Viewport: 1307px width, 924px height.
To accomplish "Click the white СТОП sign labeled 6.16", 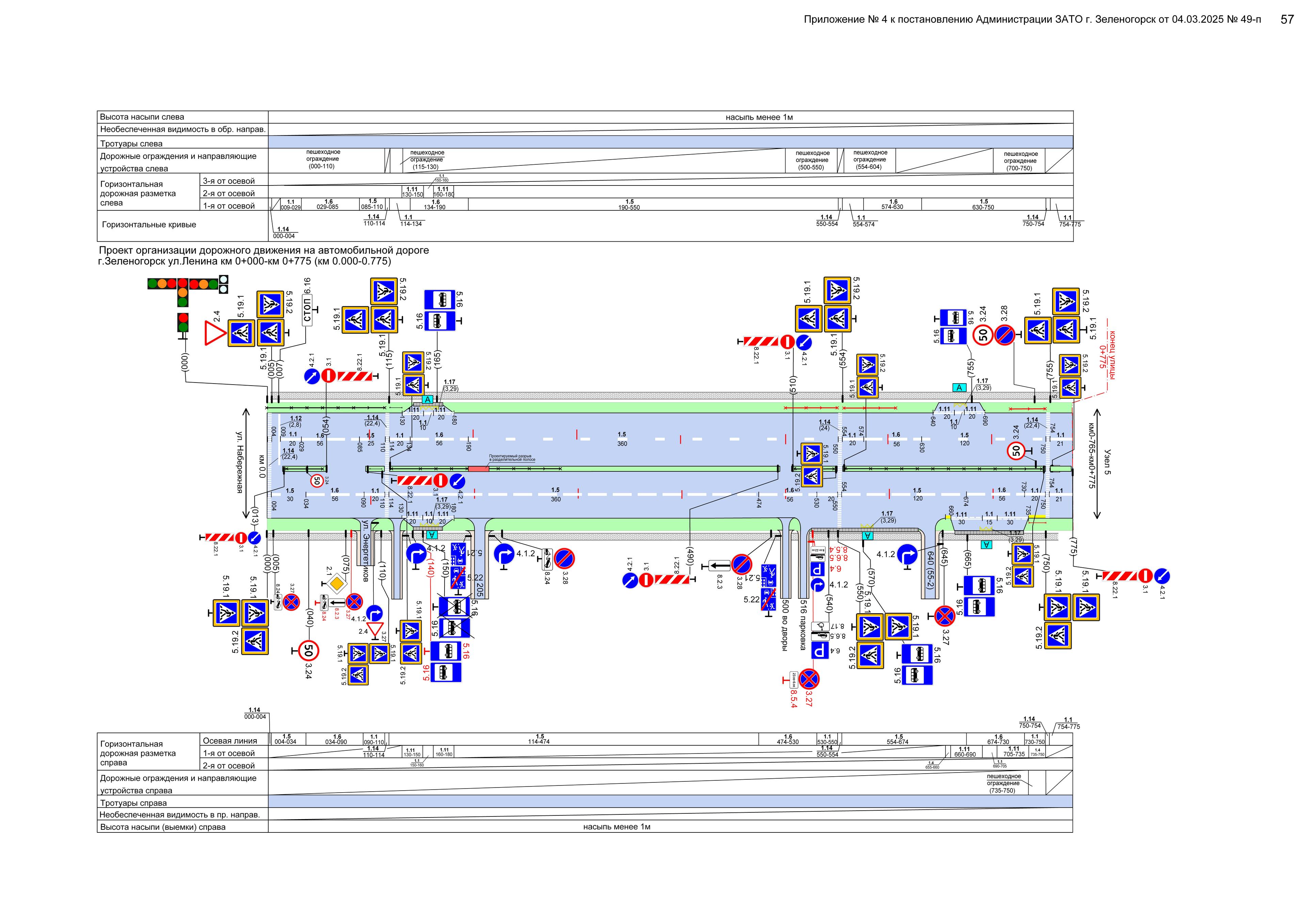I will (307, 311).
